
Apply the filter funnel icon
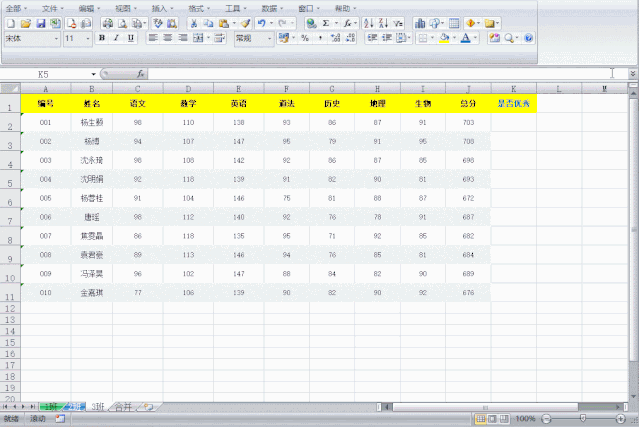(x=398, y=24)
